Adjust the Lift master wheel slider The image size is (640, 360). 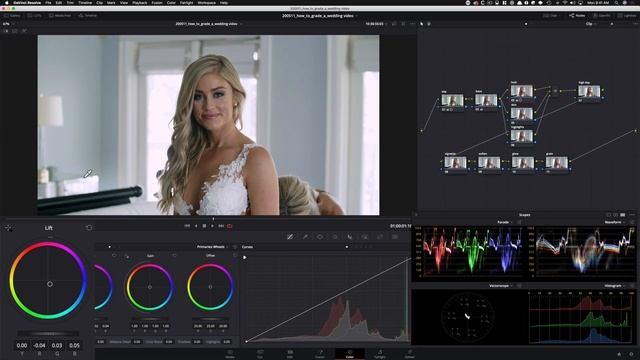48,333
